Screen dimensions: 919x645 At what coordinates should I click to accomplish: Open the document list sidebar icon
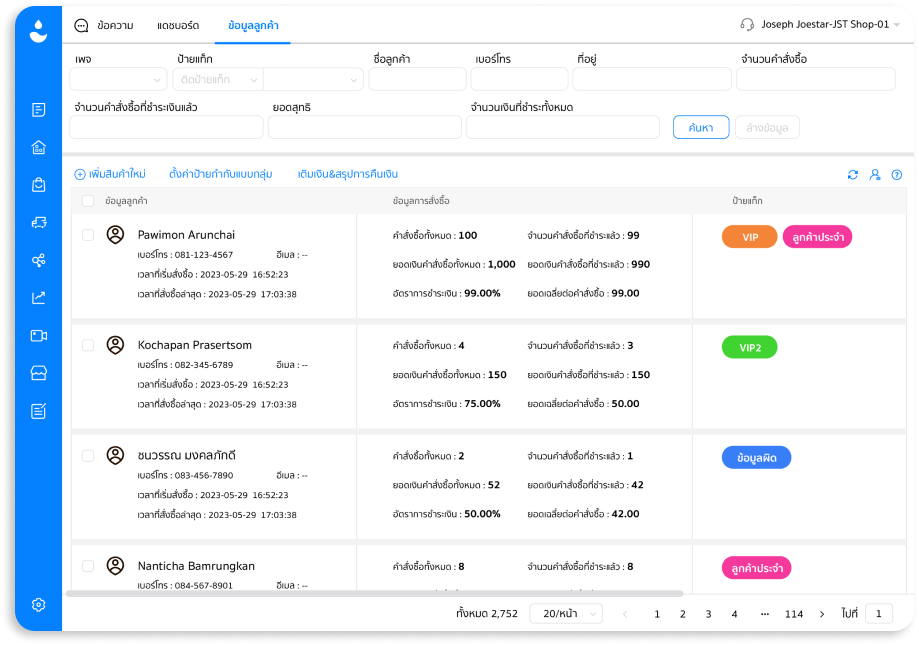tap(39, 110)
